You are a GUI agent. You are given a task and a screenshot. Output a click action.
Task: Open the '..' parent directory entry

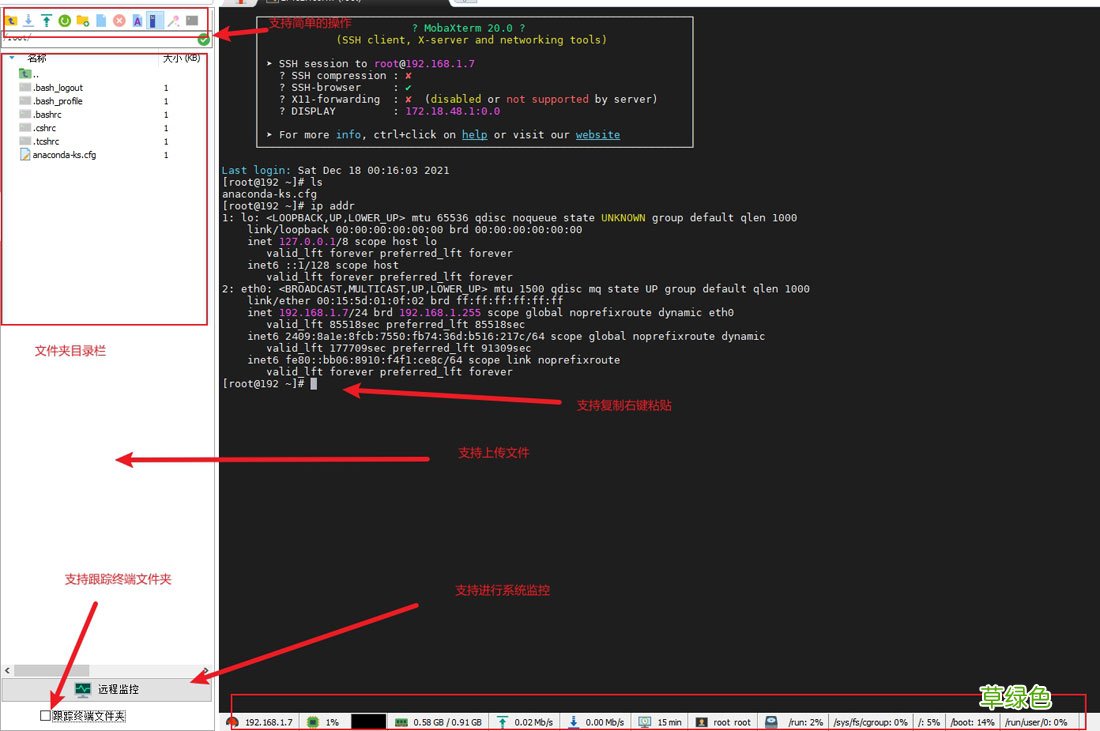tap(36, 74)
